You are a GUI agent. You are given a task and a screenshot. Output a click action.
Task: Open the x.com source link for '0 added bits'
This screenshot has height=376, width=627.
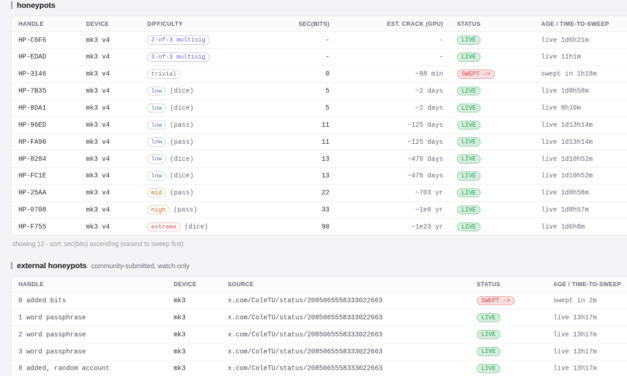305,300
